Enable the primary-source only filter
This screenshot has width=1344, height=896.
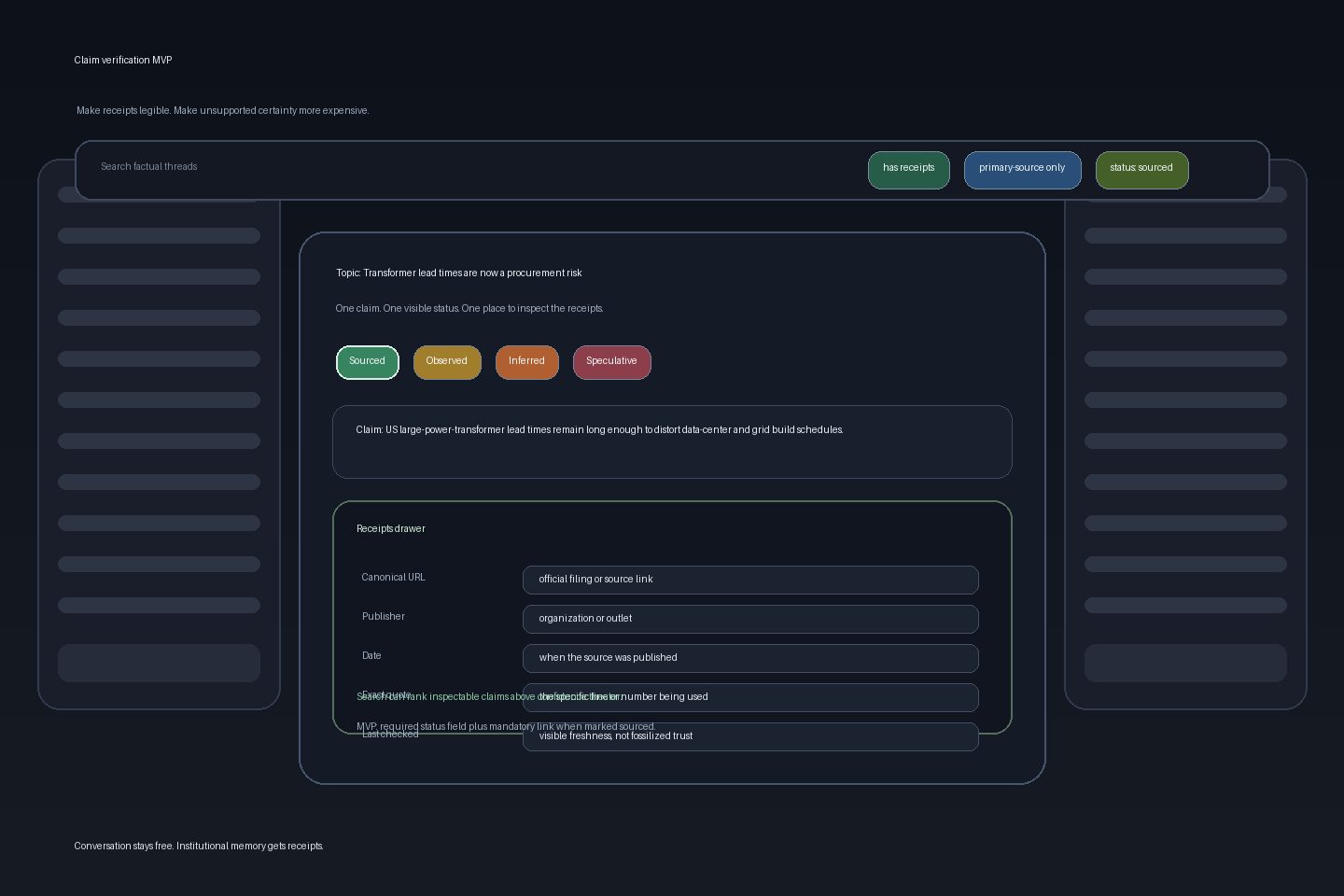point(1022,170)
